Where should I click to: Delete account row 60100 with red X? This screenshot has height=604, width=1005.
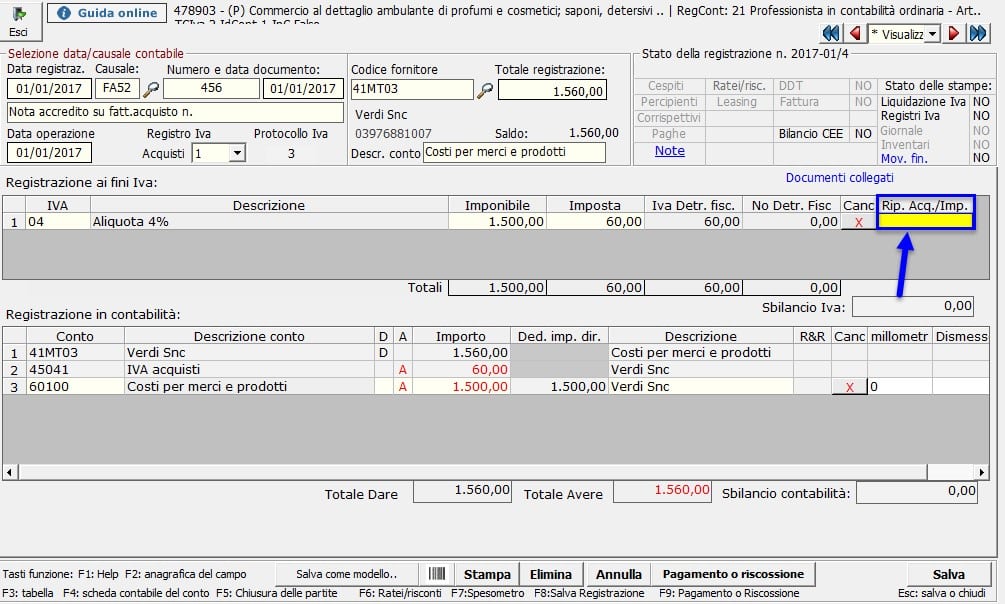point(849,387)
